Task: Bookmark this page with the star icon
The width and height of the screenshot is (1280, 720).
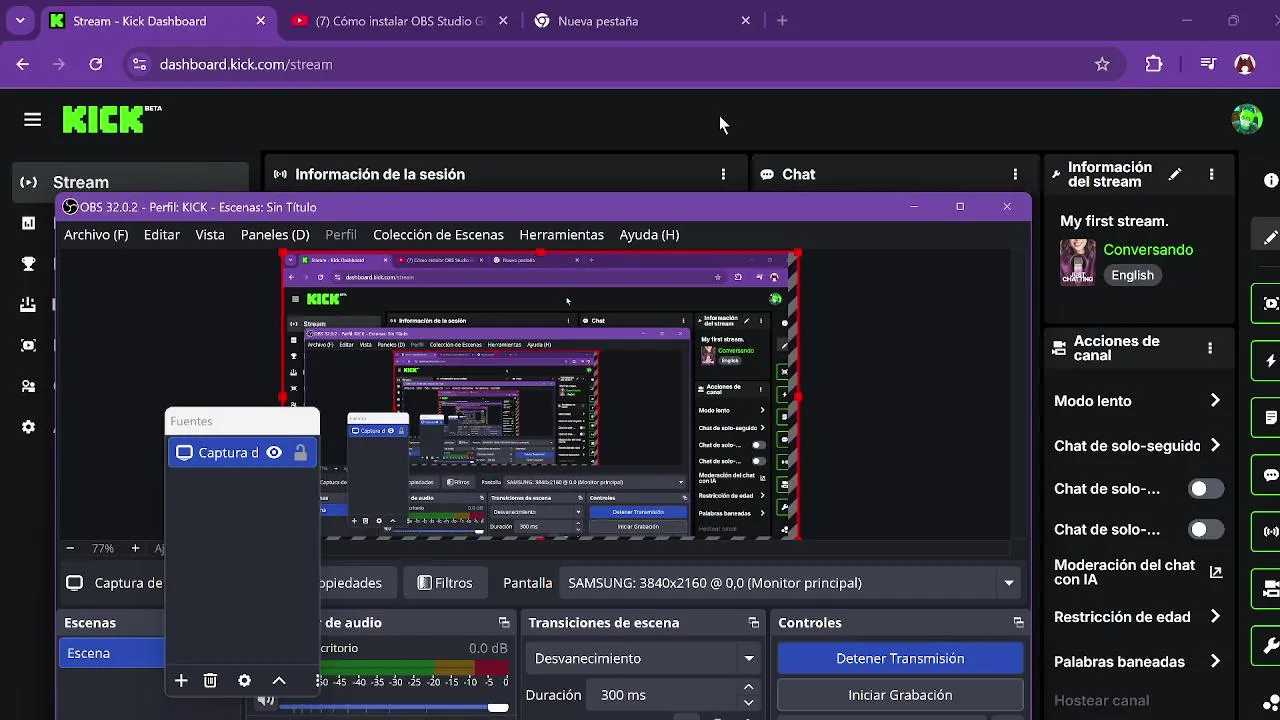Action: point(1102,64)
